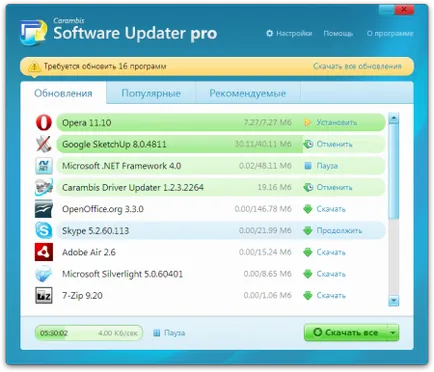Click Скачать for OpenOffice.org 3.3.0
The height and width of the screenshot is (372, 434).
click(x=331, y=209)
